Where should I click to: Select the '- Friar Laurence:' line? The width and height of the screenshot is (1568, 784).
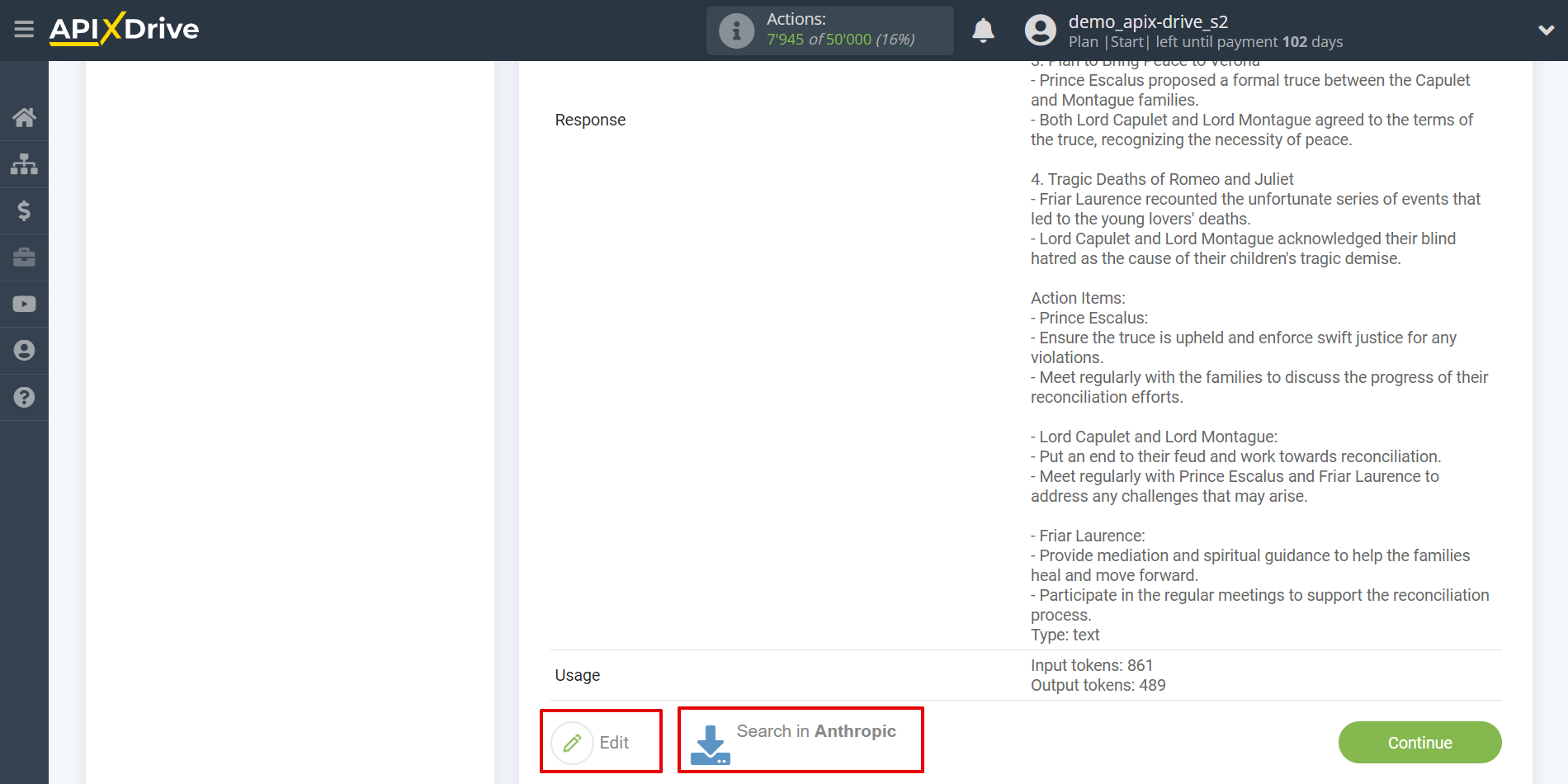click(1088, 536)
